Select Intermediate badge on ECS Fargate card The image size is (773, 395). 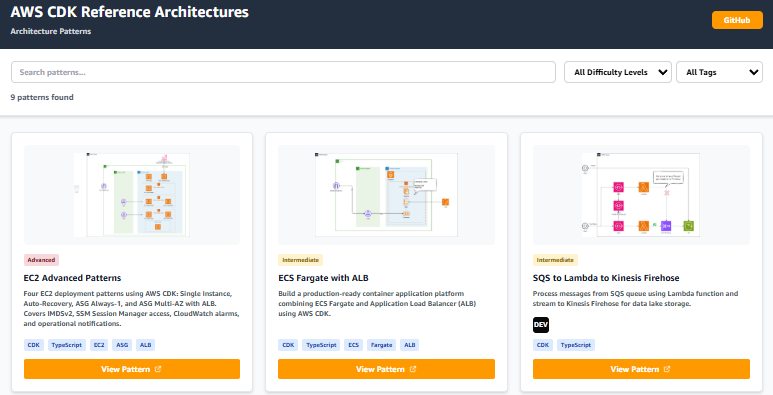pos(300,260)
